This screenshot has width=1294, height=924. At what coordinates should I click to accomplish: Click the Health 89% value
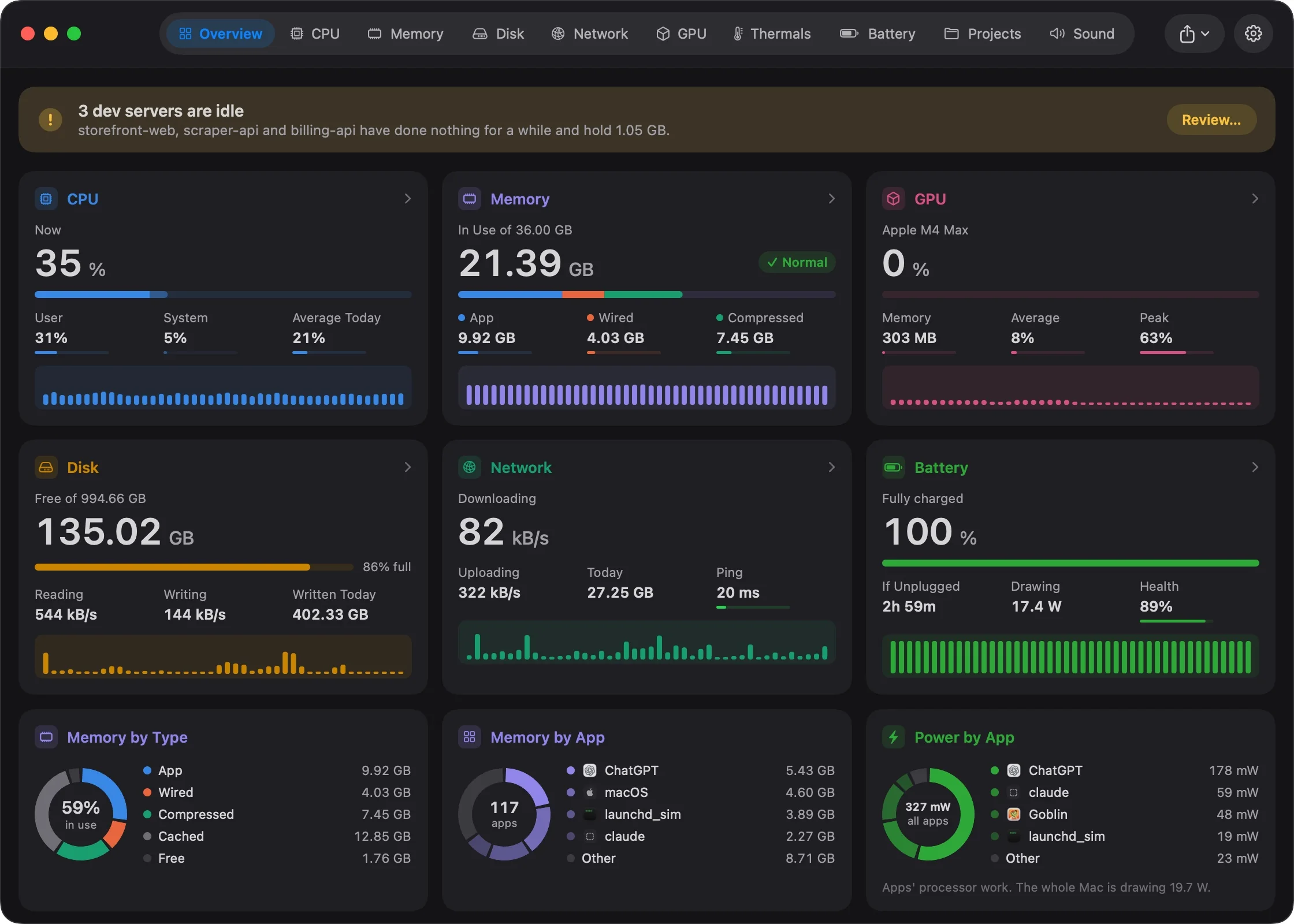click(1156, 606)
